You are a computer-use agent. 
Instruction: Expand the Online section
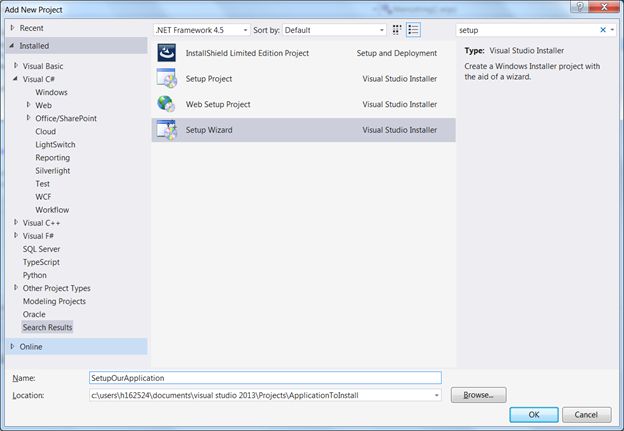click(x=12, y=346)
